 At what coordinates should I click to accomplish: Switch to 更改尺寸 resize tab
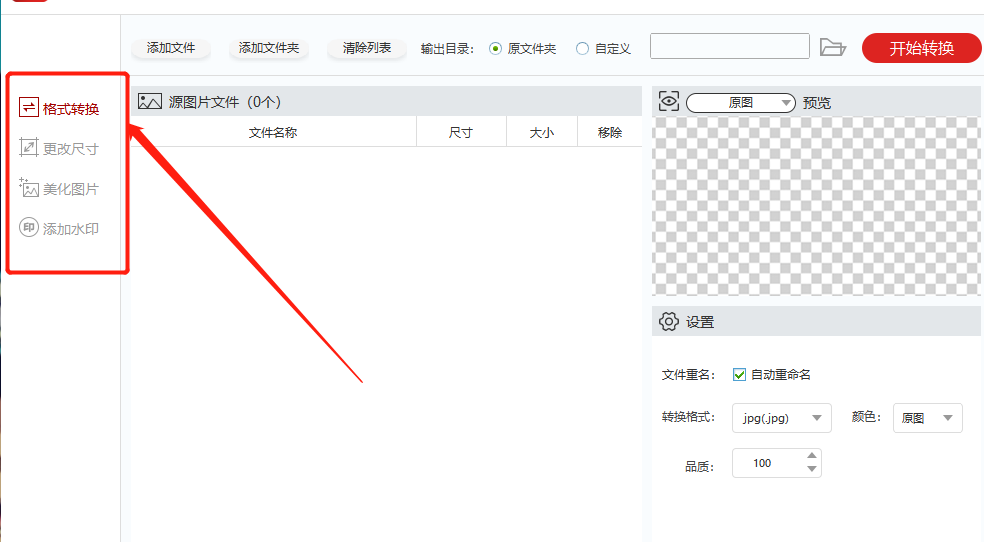coord(59,149)
